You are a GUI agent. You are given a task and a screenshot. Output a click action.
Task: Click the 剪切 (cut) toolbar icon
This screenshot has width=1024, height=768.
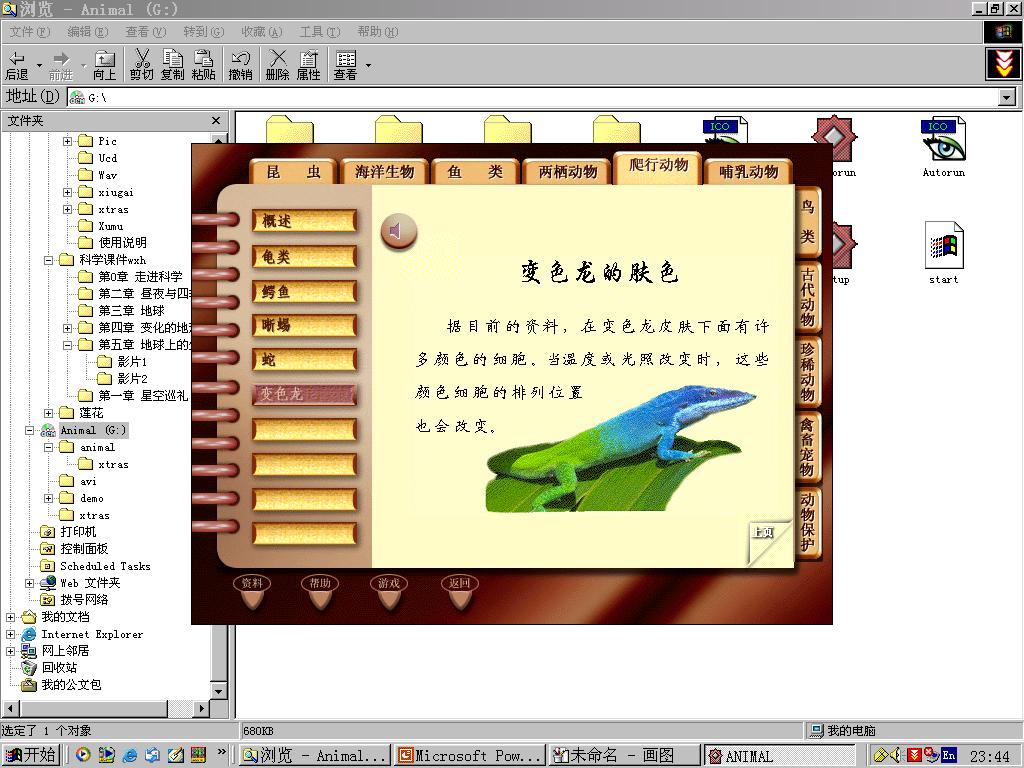point(141,65)
